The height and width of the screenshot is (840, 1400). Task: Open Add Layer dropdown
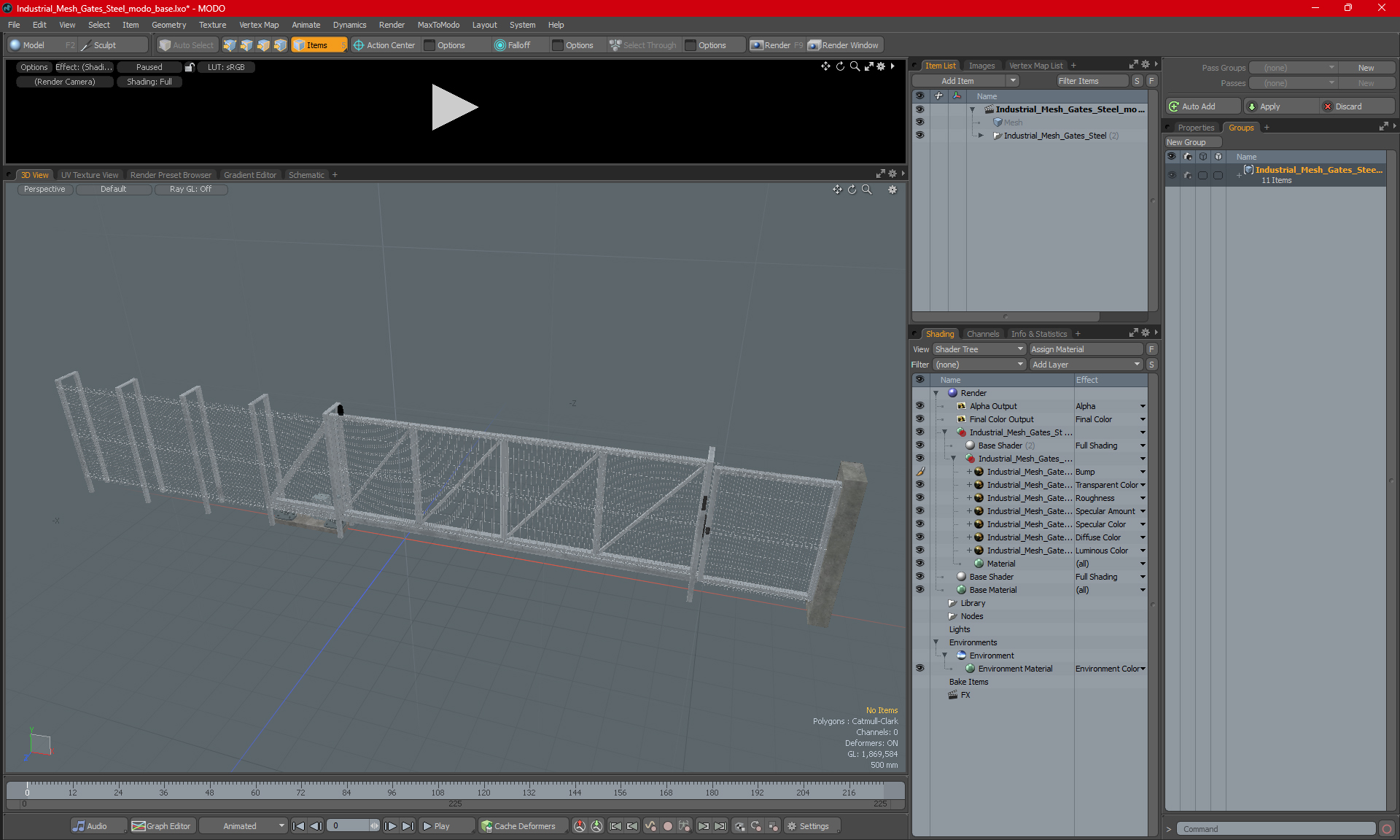point(1086,365)
